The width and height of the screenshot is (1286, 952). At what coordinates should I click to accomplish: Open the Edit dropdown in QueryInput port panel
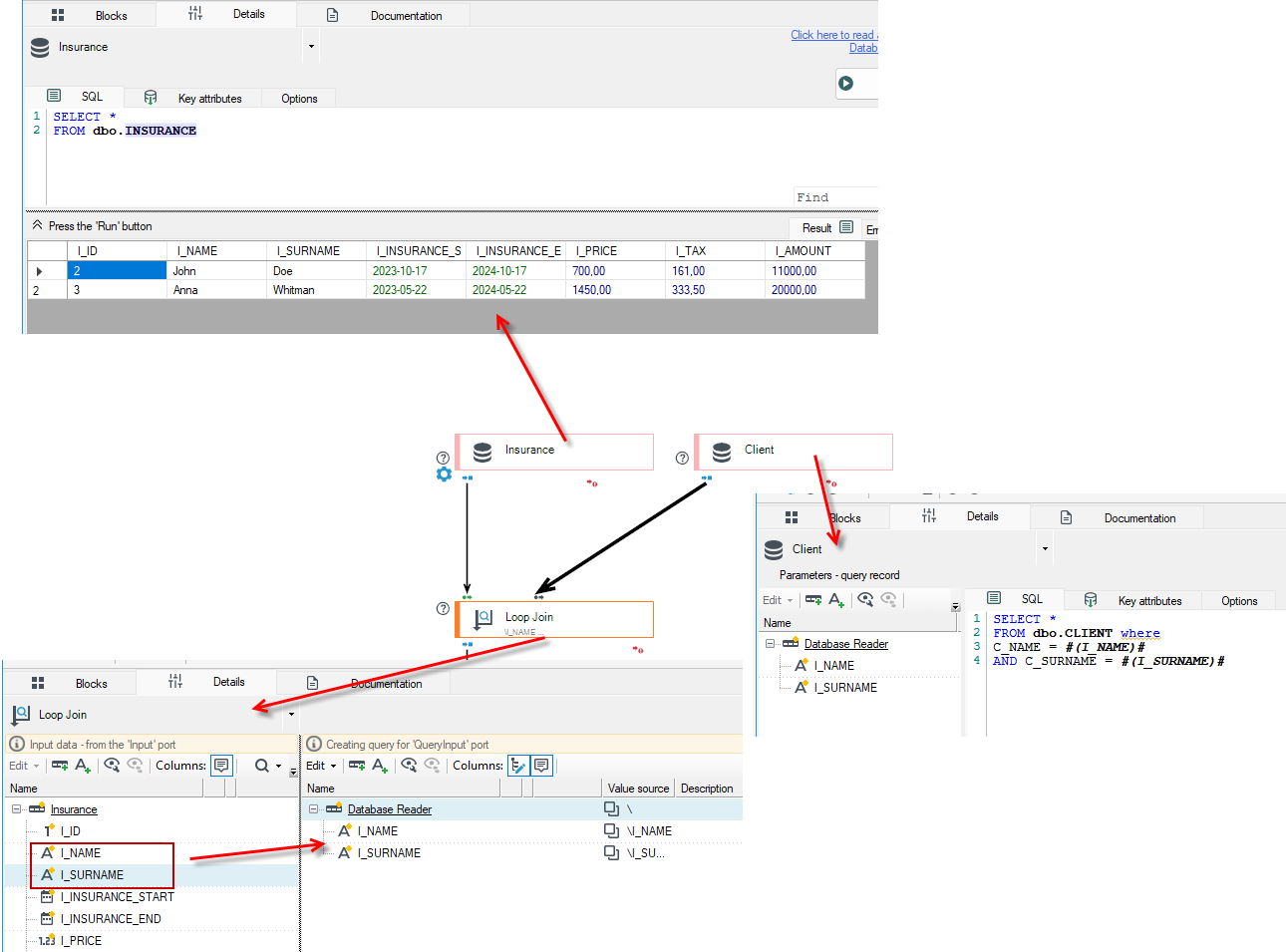(x=321, y=766)
